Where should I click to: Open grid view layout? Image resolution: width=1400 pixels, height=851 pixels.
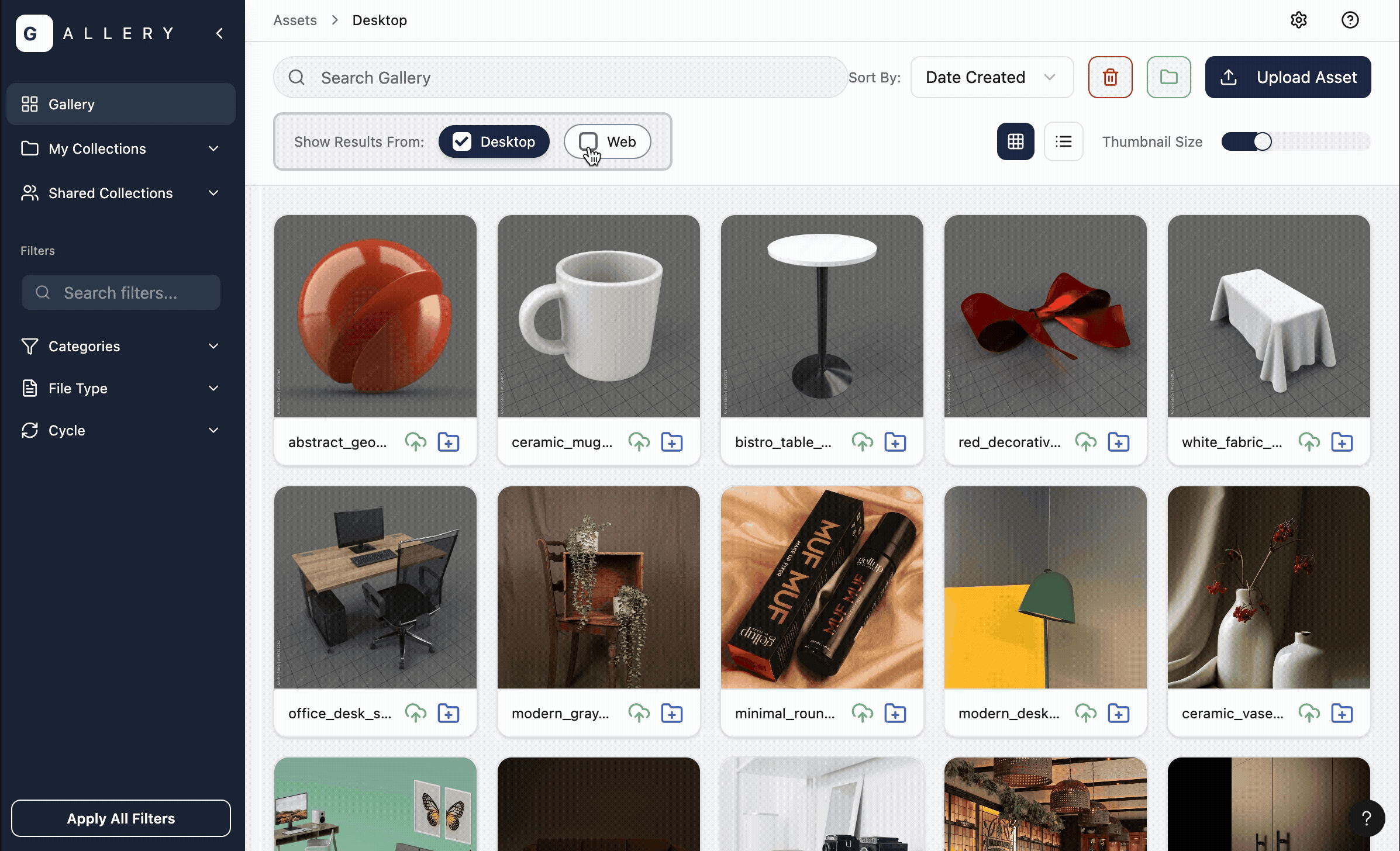(1015, 141)
